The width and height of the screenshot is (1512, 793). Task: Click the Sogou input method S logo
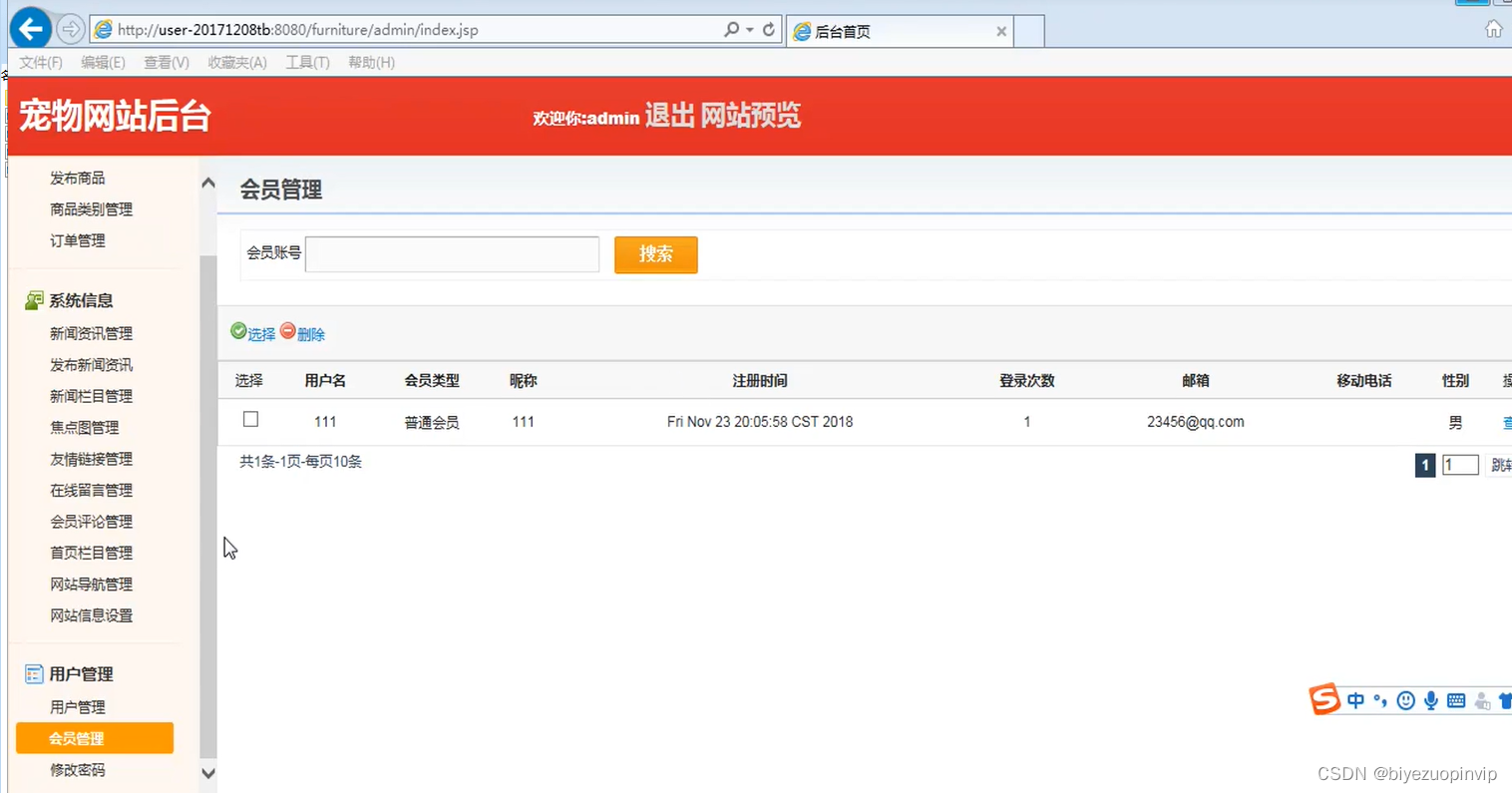click(x=1324, y=699)
